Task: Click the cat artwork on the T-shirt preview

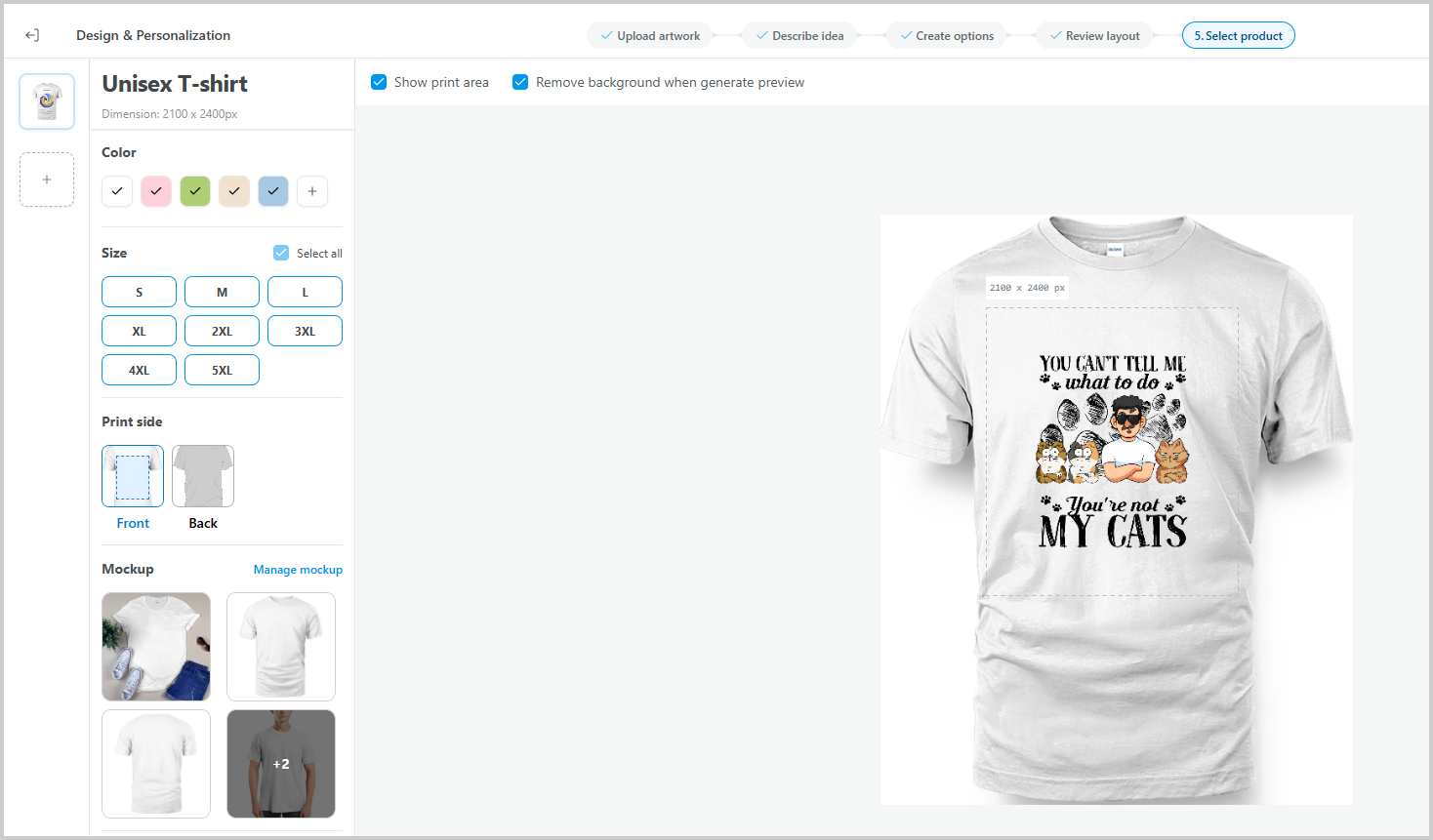Action: coord(1113,451)
